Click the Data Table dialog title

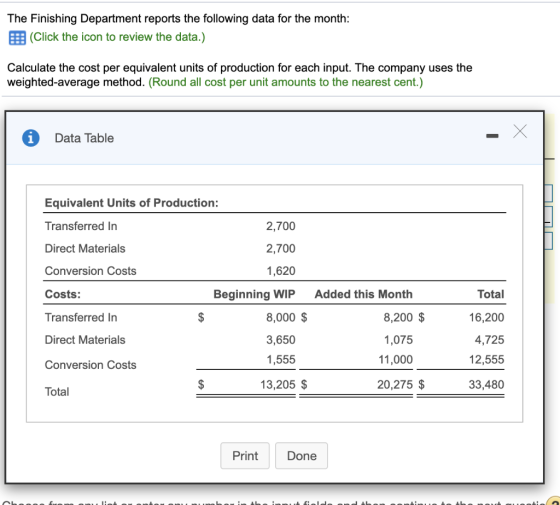(84, 138)
